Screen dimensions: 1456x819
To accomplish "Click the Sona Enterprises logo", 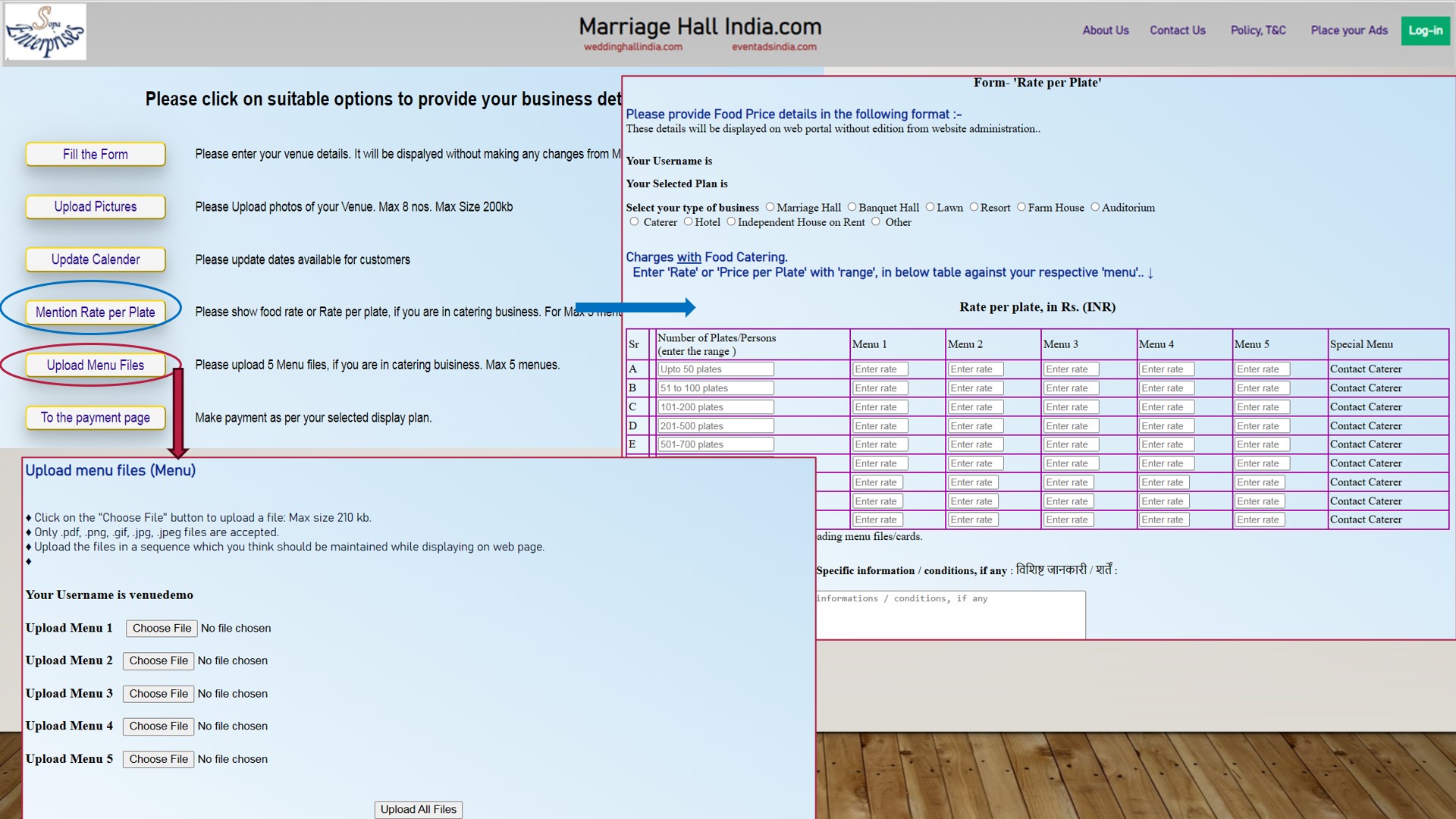I will click(x=45, y=32).
